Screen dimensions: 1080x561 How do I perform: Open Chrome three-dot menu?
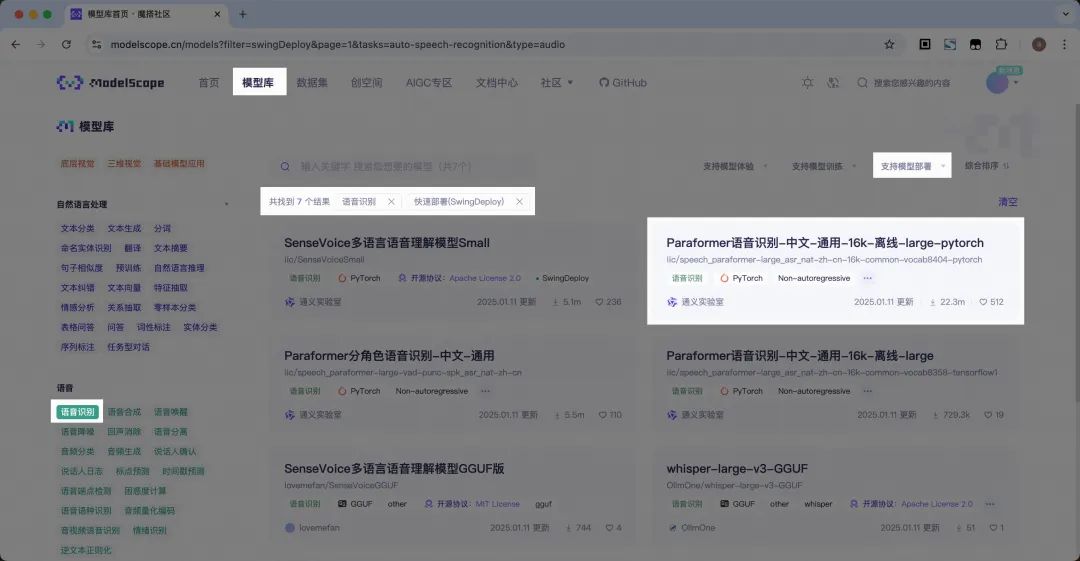1064,44
